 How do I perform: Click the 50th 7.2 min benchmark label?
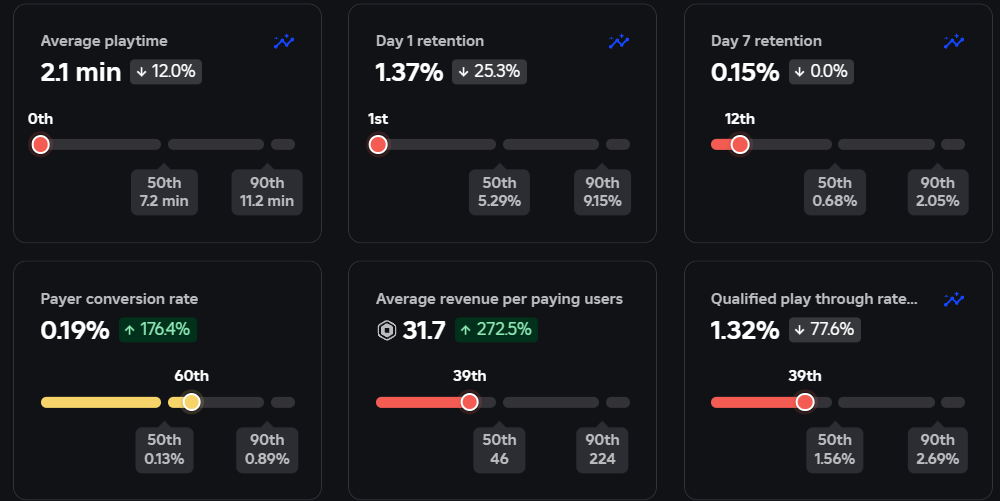coord(165,192)
